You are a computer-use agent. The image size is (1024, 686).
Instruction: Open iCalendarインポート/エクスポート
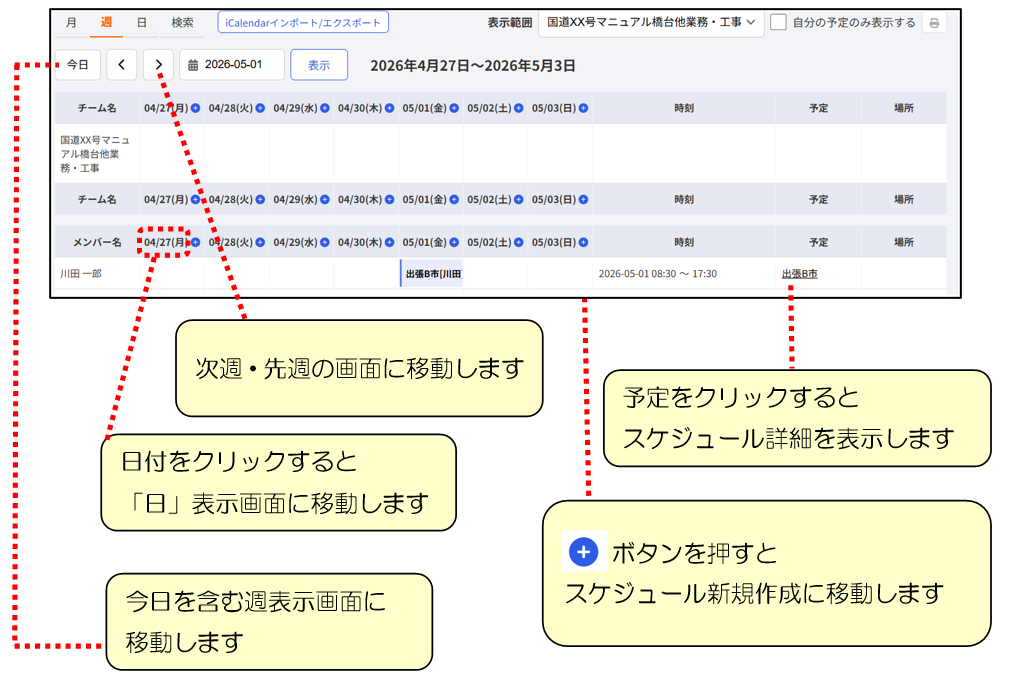click(303, 22)
